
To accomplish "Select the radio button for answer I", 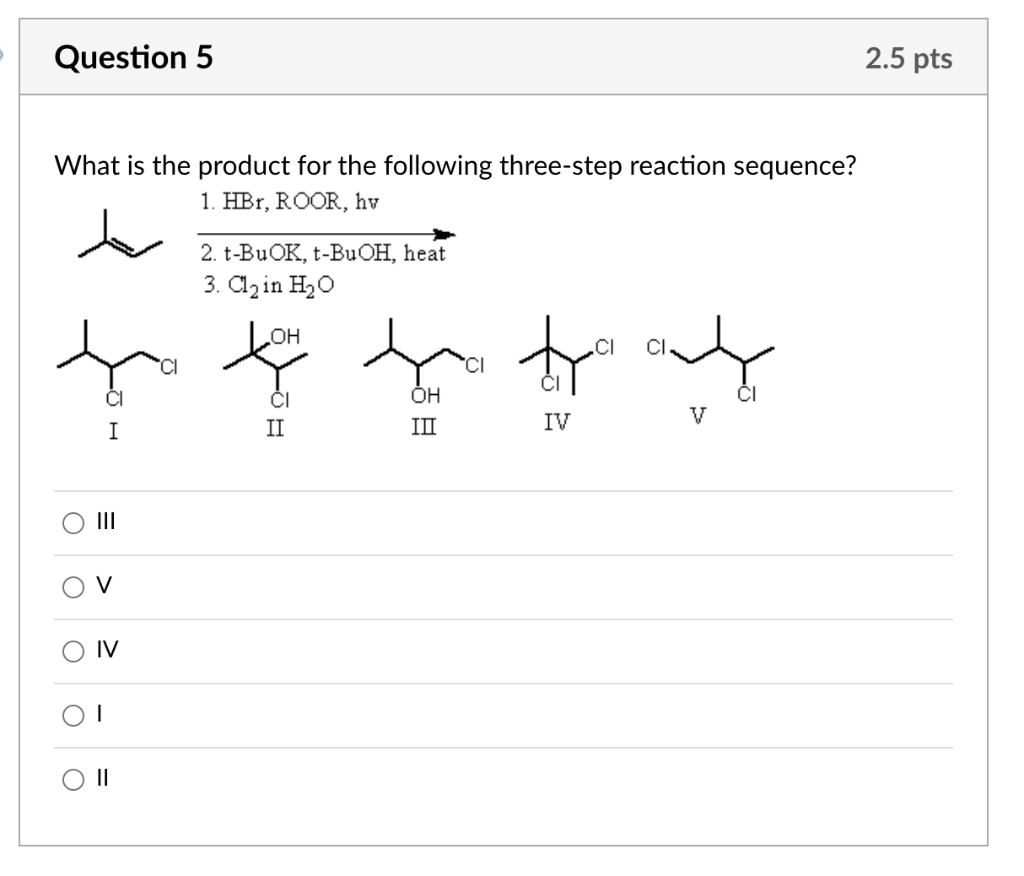I will tap(72, 714).
